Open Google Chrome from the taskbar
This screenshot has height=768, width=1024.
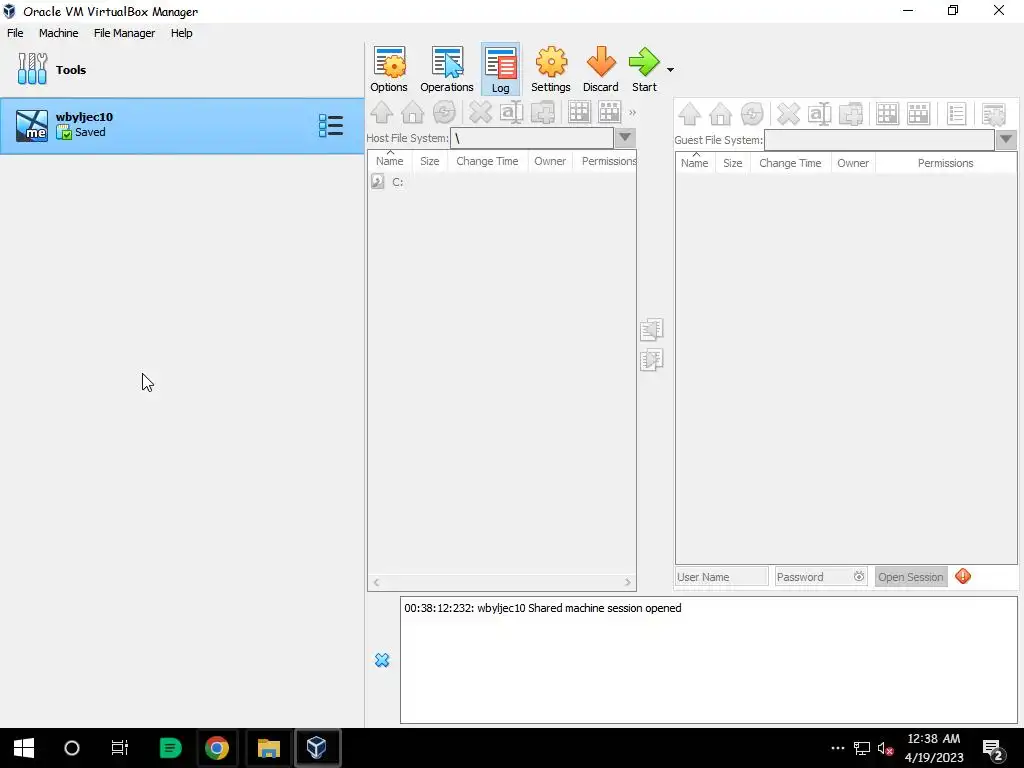coord(217,748)
